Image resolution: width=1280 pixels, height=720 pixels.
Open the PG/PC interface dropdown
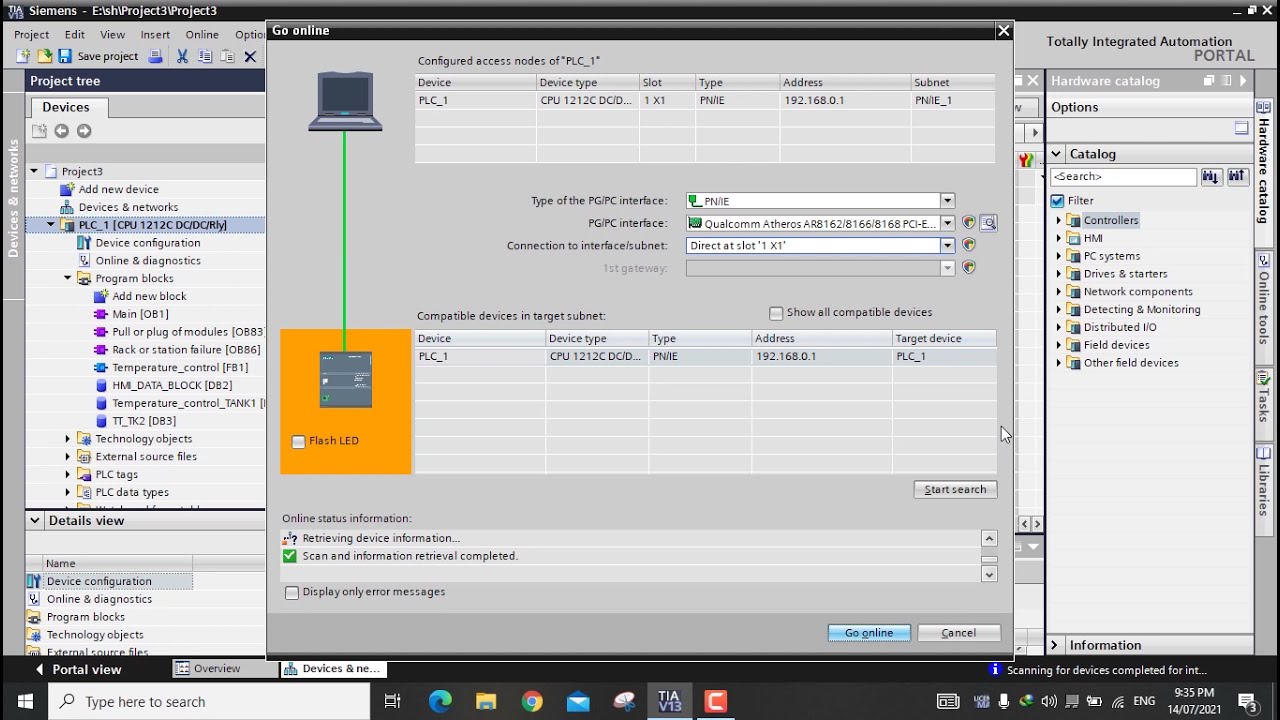point(947,223)
